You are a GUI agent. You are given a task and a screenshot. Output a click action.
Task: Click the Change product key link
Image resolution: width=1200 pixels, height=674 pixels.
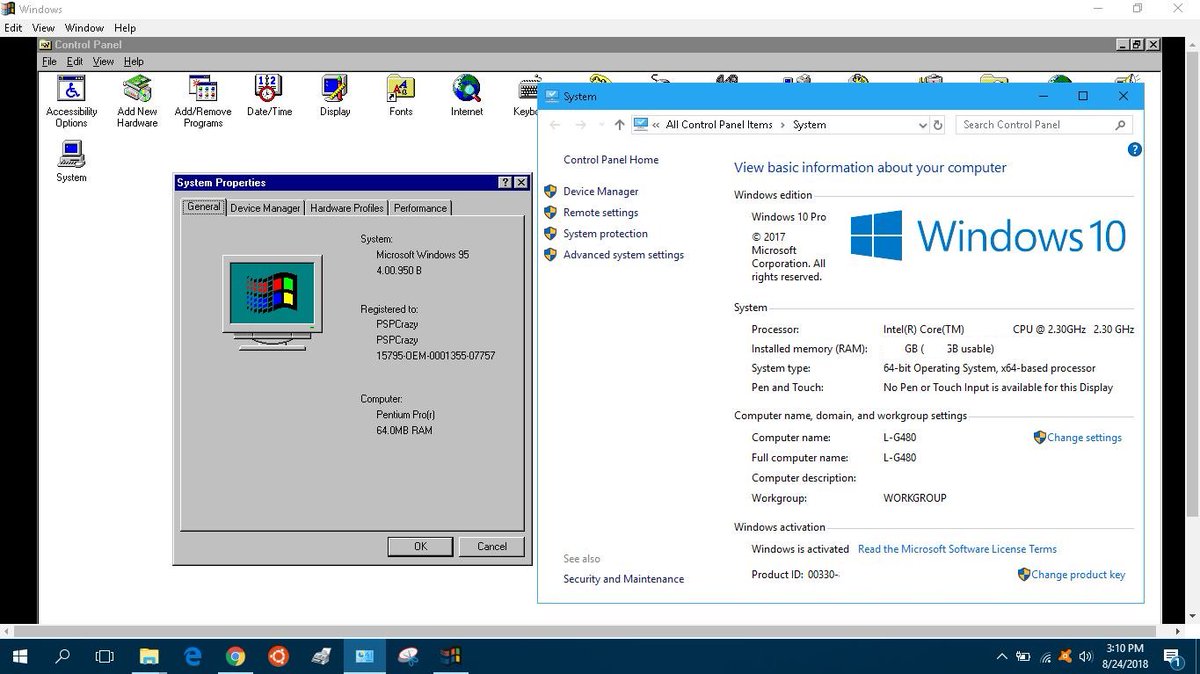pos(1078,574)
